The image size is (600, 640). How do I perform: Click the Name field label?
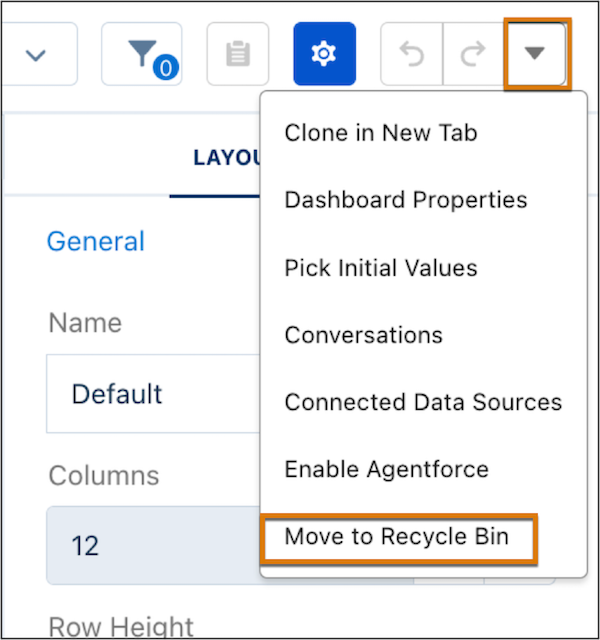click(x=85, y=323)
